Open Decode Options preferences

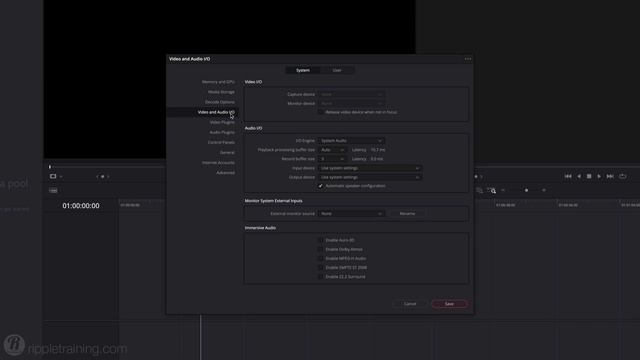point(220,102)
